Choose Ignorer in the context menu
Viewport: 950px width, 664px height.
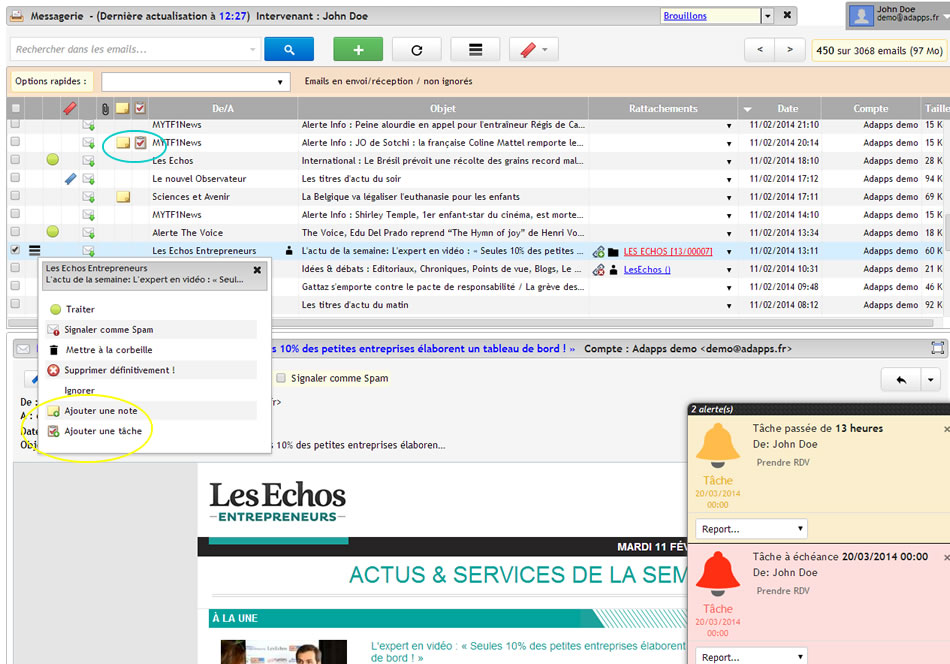(x=79, y=390)
